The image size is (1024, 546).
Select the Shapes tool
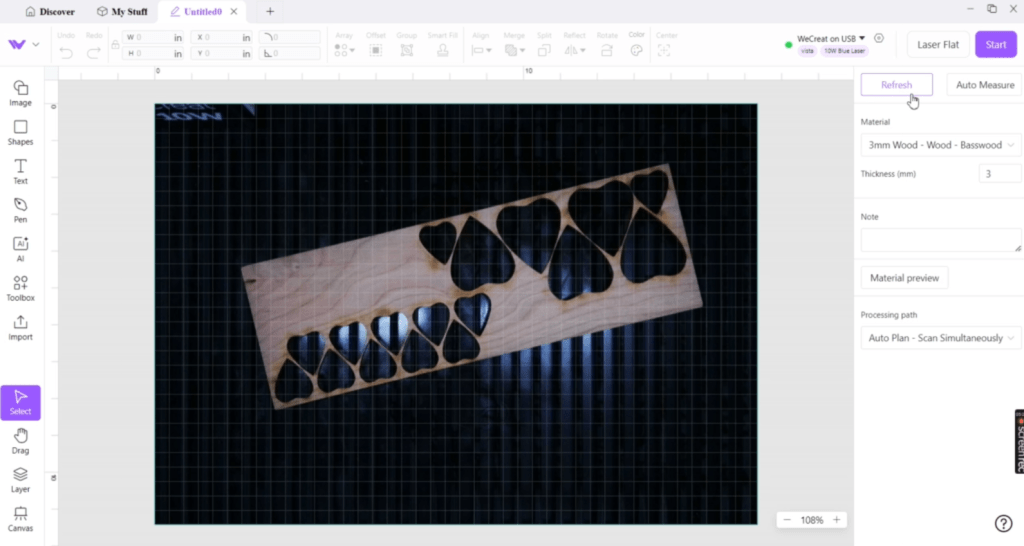[20, 132]
